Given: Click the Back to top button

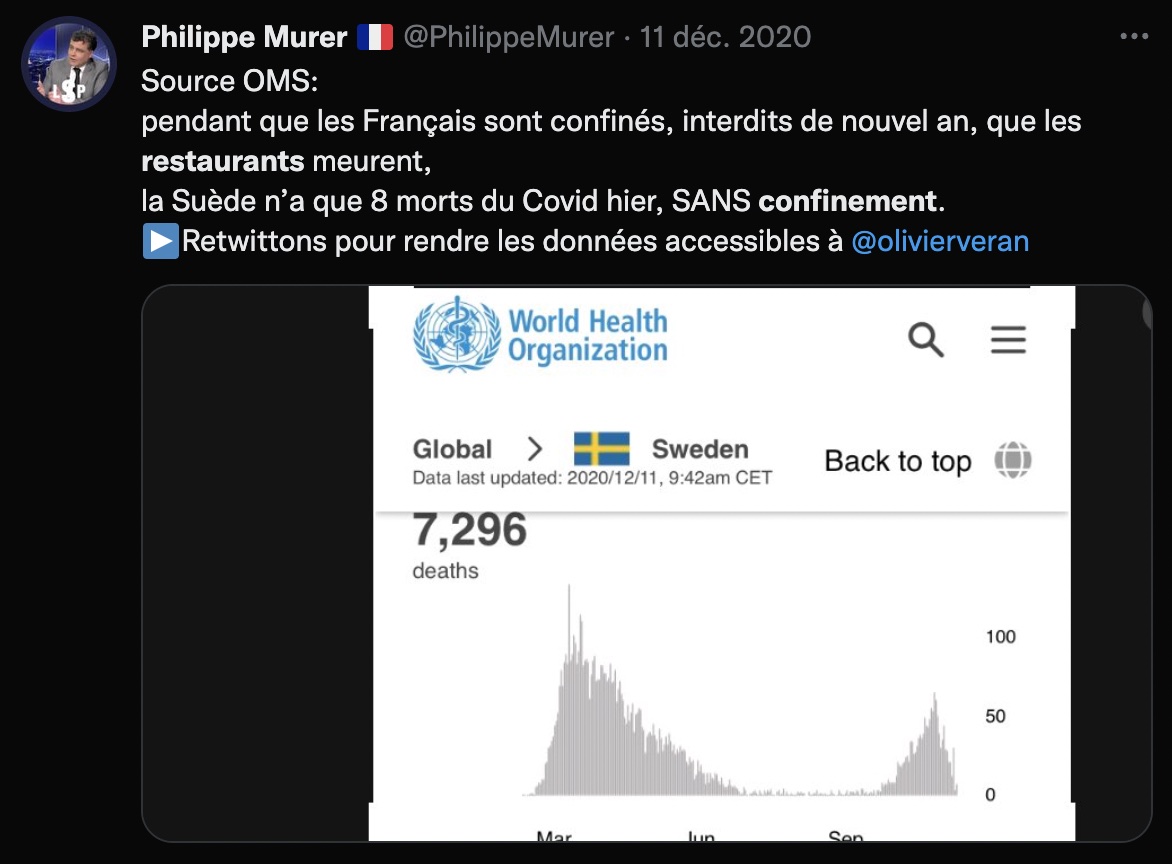Looking at the screenshot, I should pos(897,461).
